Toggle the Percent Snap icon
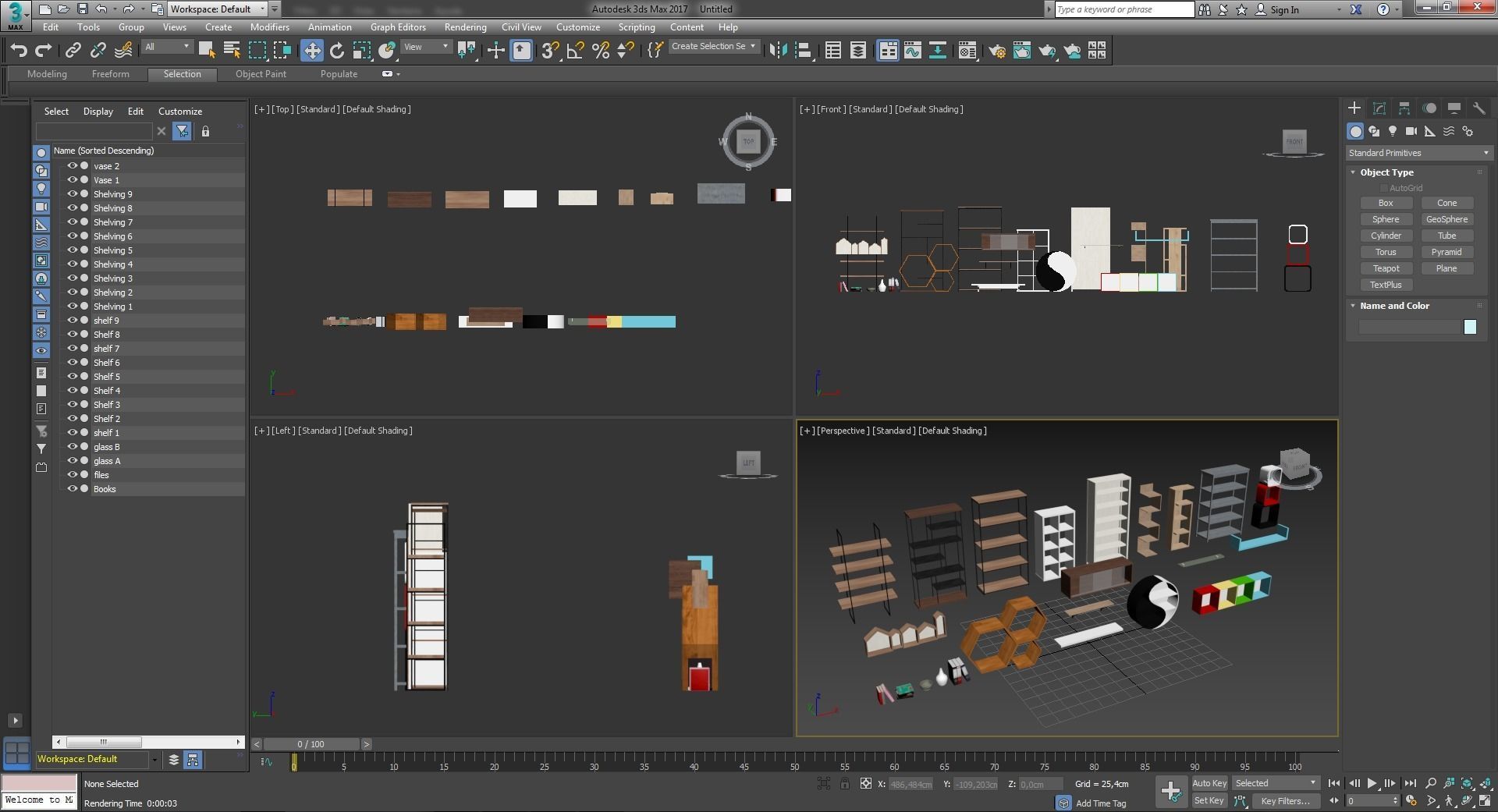This screenshot has width=1498, height=812. pyautogui.click(x=601, y=51)
